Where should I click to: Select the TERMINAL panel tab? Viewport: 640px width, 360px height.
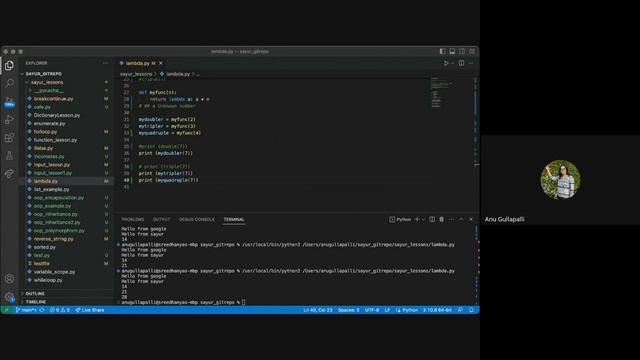point(234,220)
